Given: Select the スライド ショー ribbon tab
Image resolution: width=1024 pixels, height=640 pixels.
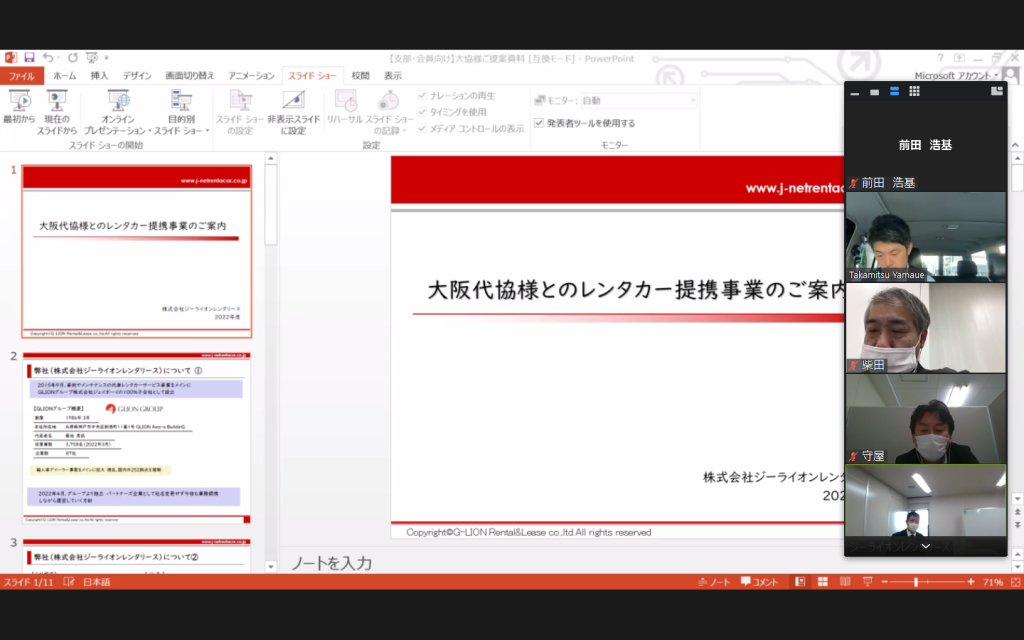Looking at the screenshot, I should click(313, 76).
